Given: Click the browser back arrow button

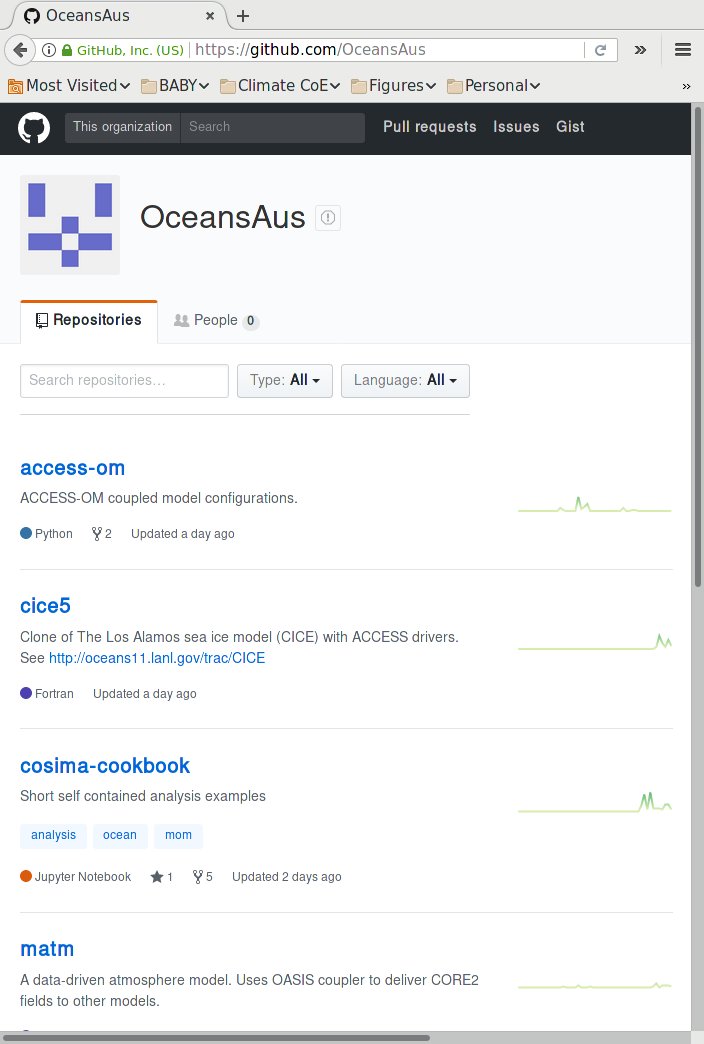Looking at the screenshot, I should [21, 50].
